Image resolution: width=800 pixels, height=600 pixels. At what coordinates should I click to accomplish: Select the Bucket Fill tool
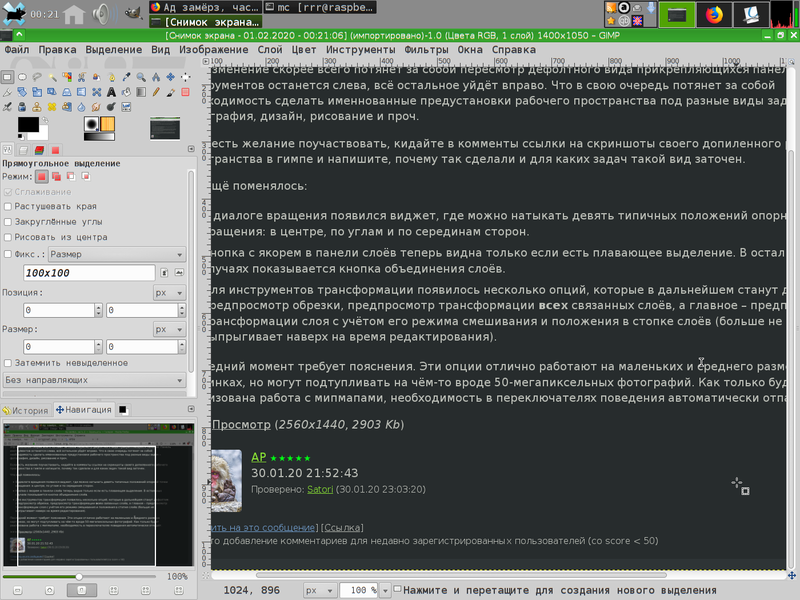tap(126, 92)
